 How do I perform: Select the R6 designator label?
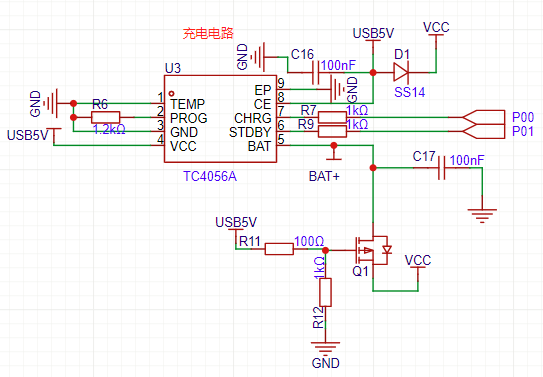(100, 104)
